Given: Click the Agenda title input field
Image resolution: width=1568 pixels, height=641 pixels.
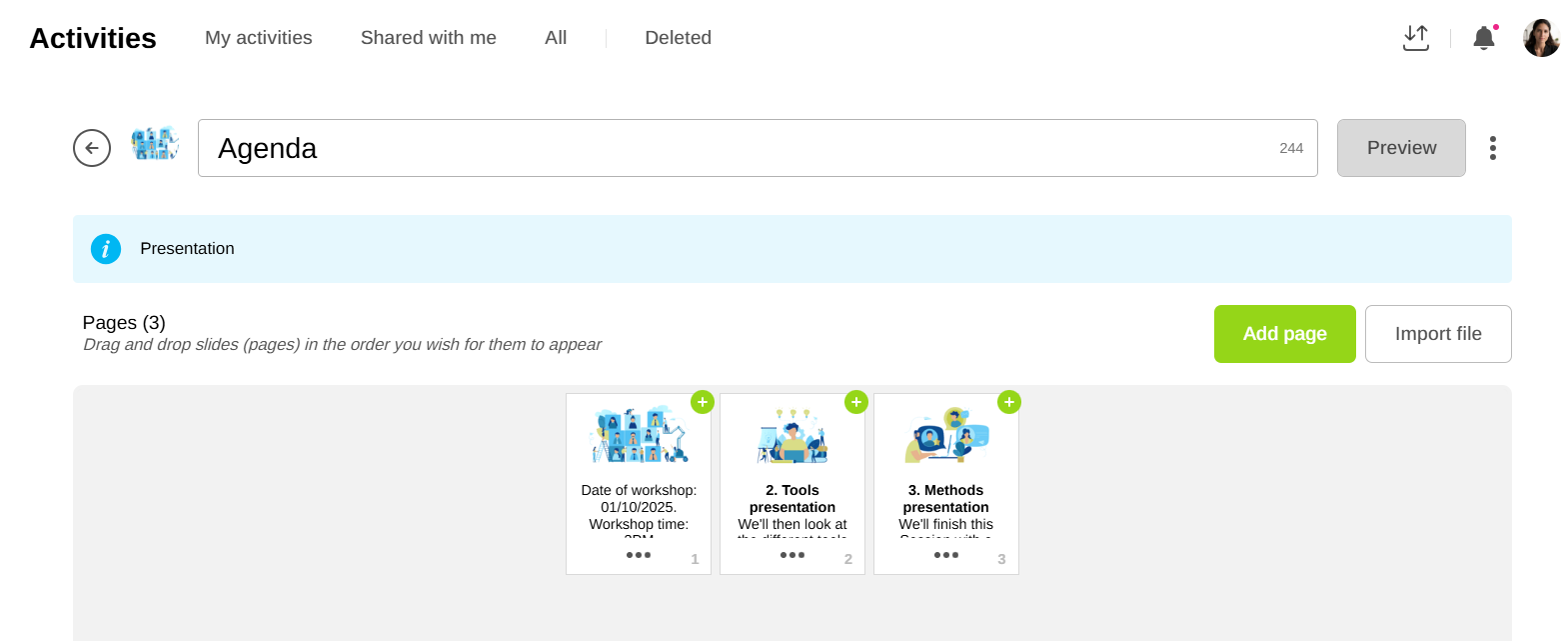Looking at the screenshot, I should tap(740, 148).
